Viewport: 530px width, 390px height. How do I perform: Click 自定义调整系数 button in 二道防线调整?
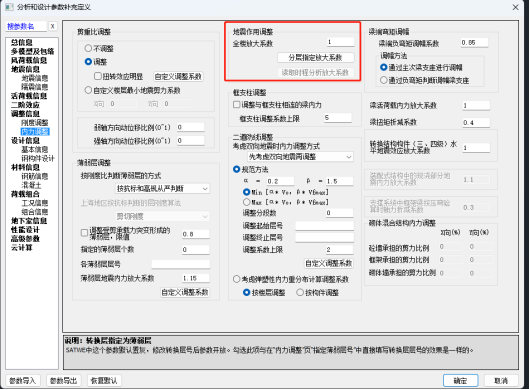click(329, 264)
